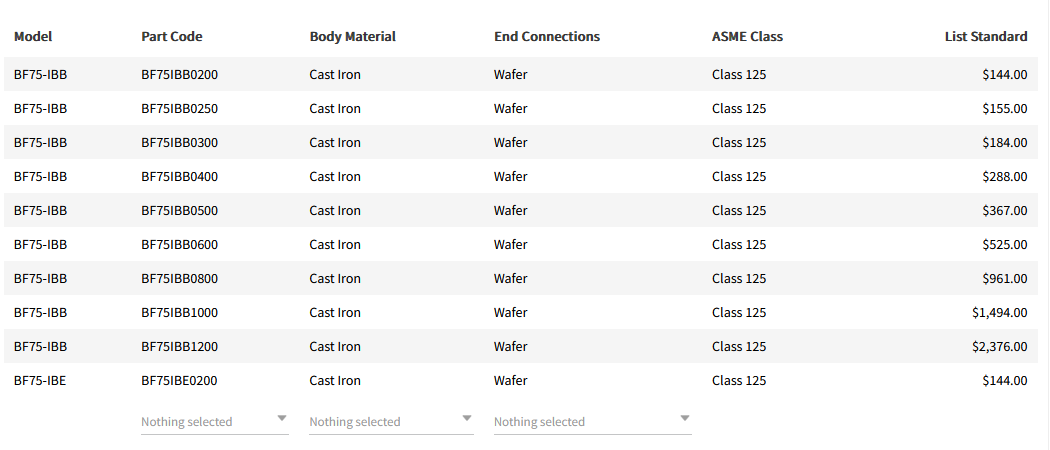Click the List Standard column header
Viewport: 1050px width, 450px height.
pyautogui.click(x=986, y=37)
